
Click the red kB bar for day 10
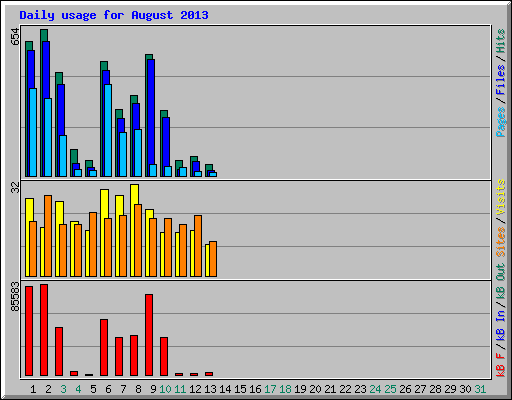click(x=164, y=357)
